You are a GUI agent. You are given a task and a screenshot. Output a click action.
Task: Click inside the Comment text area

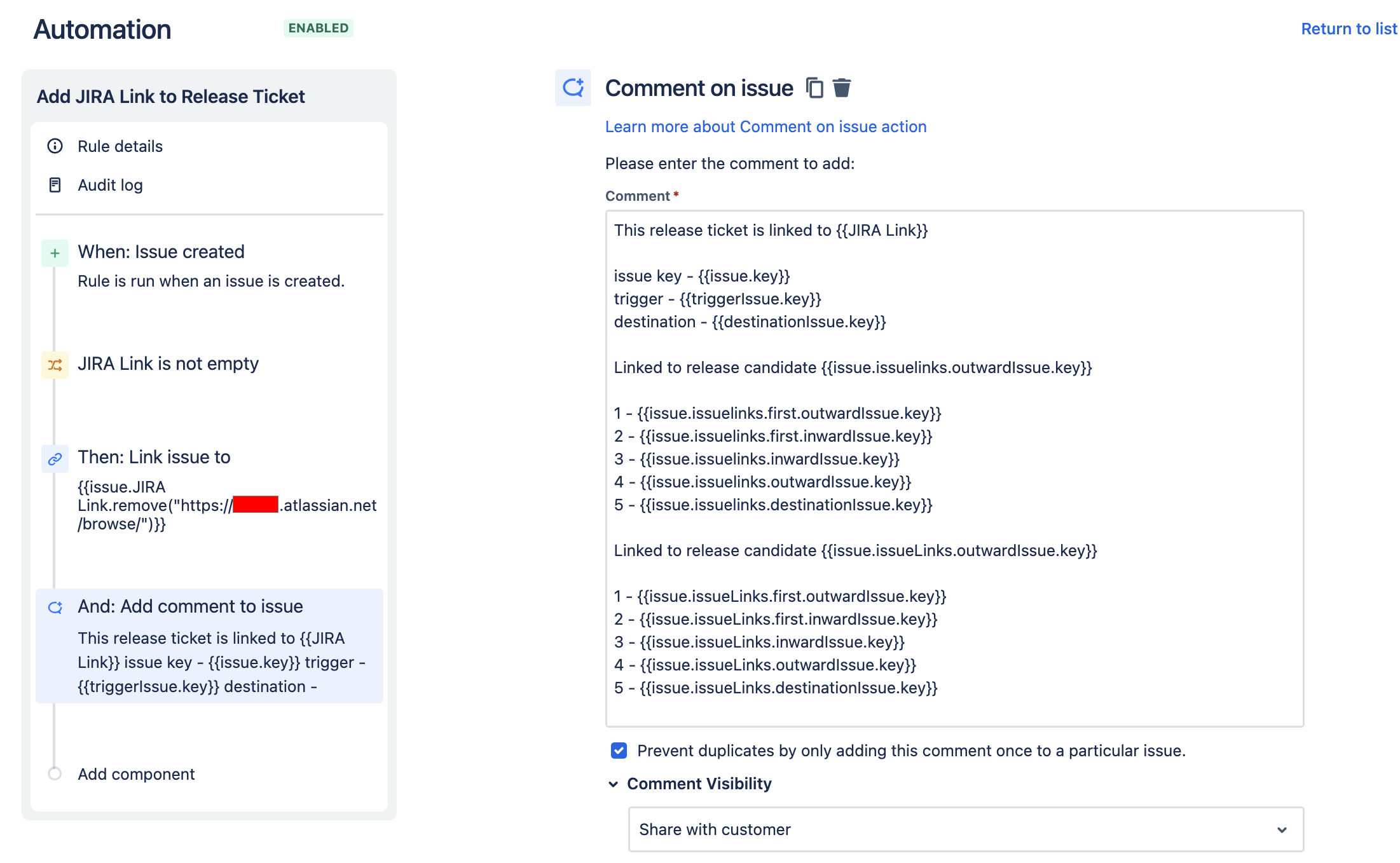[x=954, y=468]
